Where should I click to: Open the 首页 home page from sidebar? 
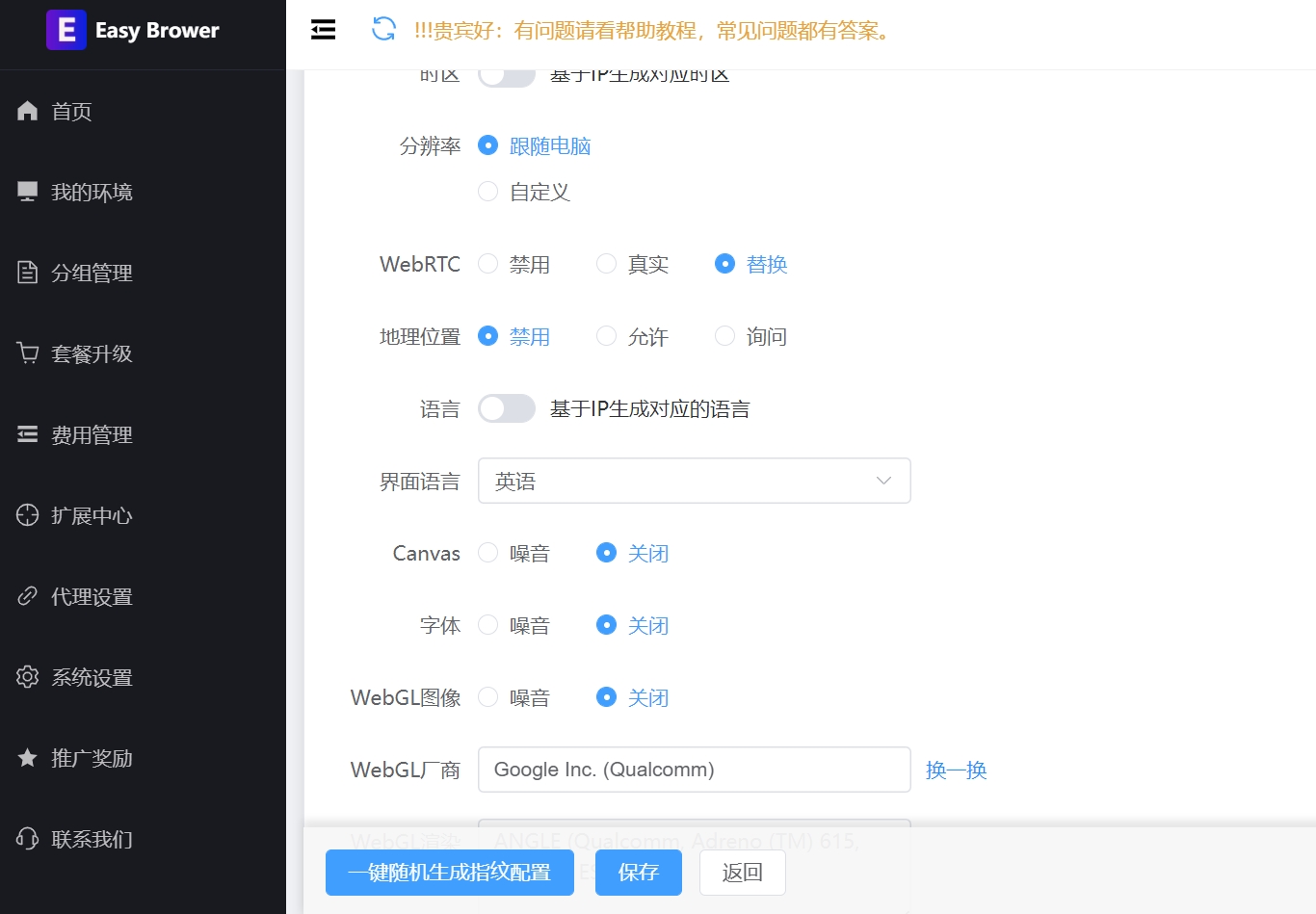(68, 111)
